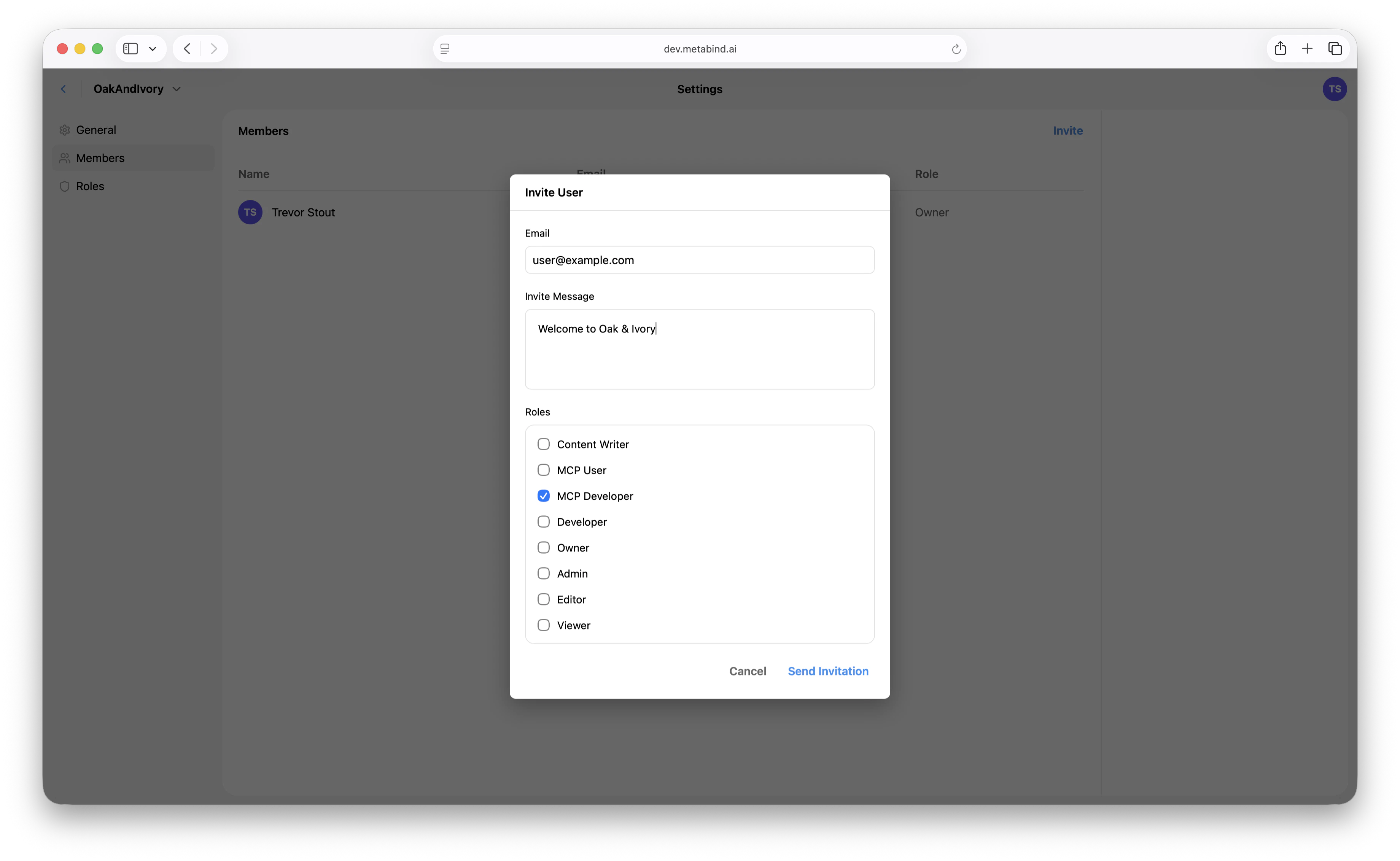Select the dev.metabind.ai address field

(700, 49)
